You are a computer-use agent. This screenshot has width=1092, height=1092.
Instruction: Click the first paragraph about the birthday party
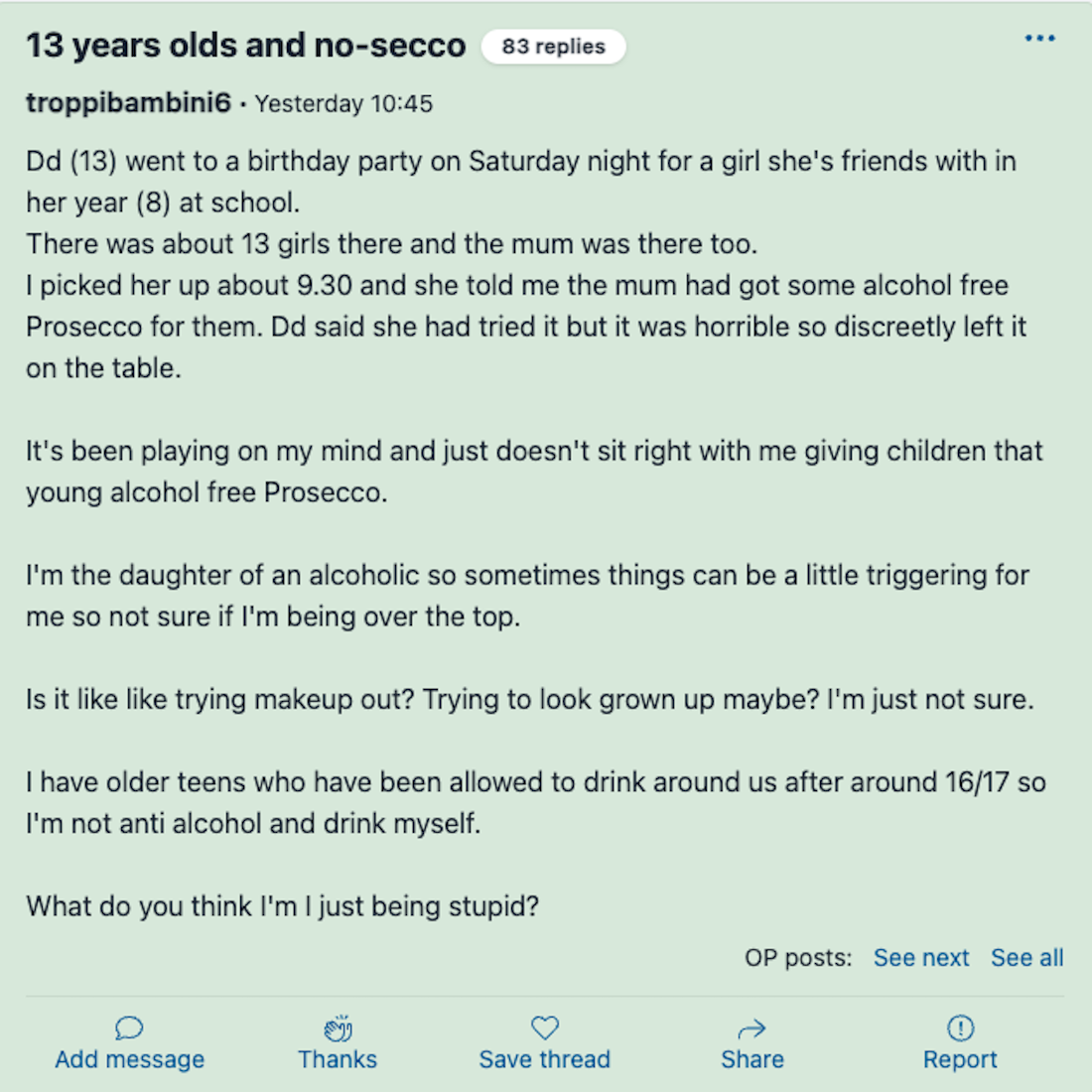[526, 265]
